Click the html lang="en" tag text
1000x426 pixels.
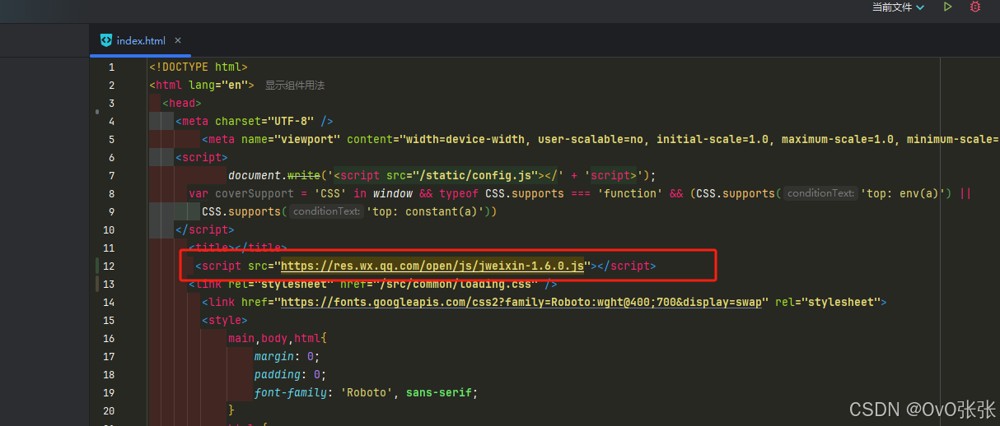click(202, 85)
